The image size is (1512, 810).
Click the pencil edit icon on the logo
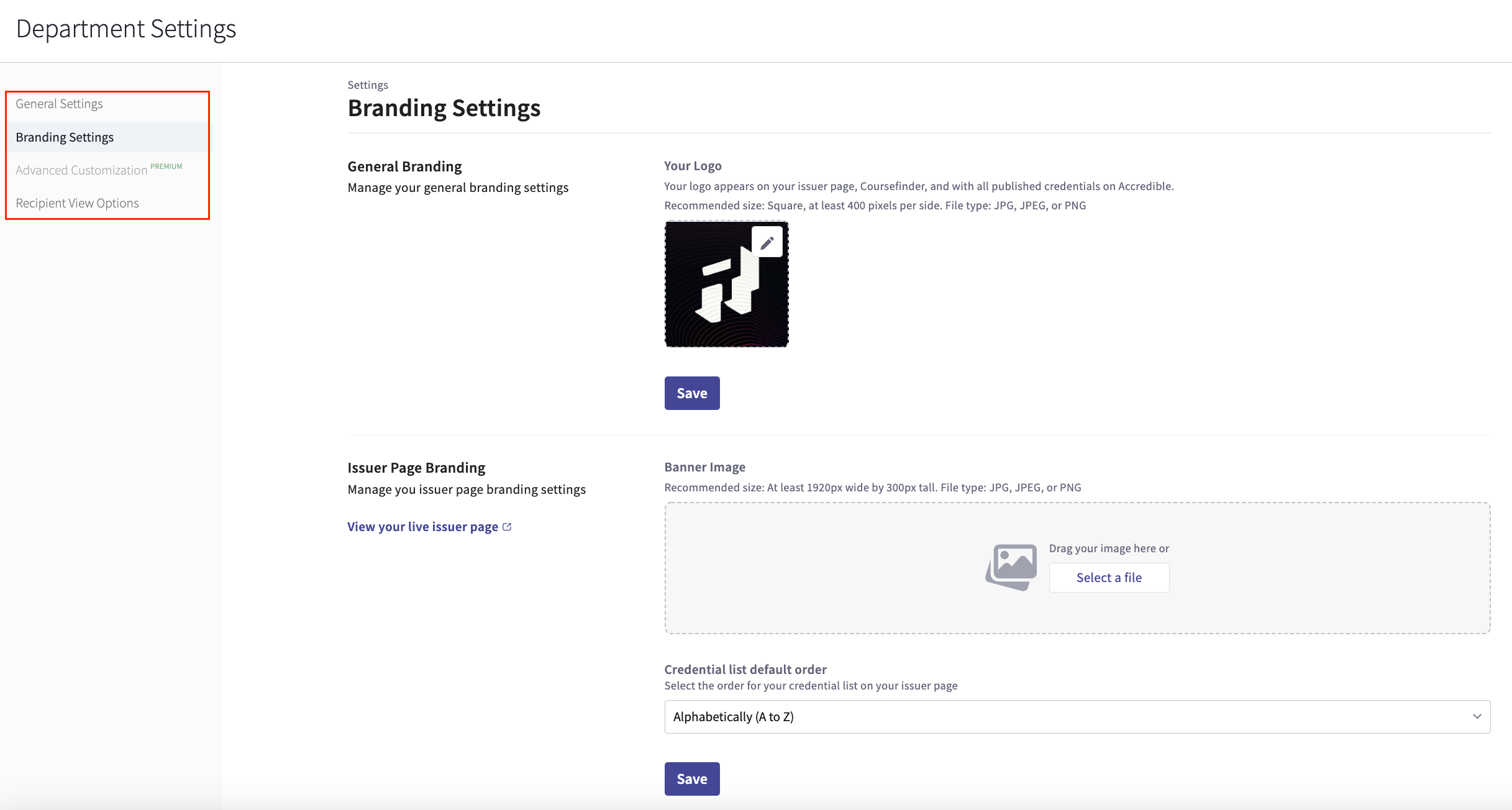coord(767,242)
